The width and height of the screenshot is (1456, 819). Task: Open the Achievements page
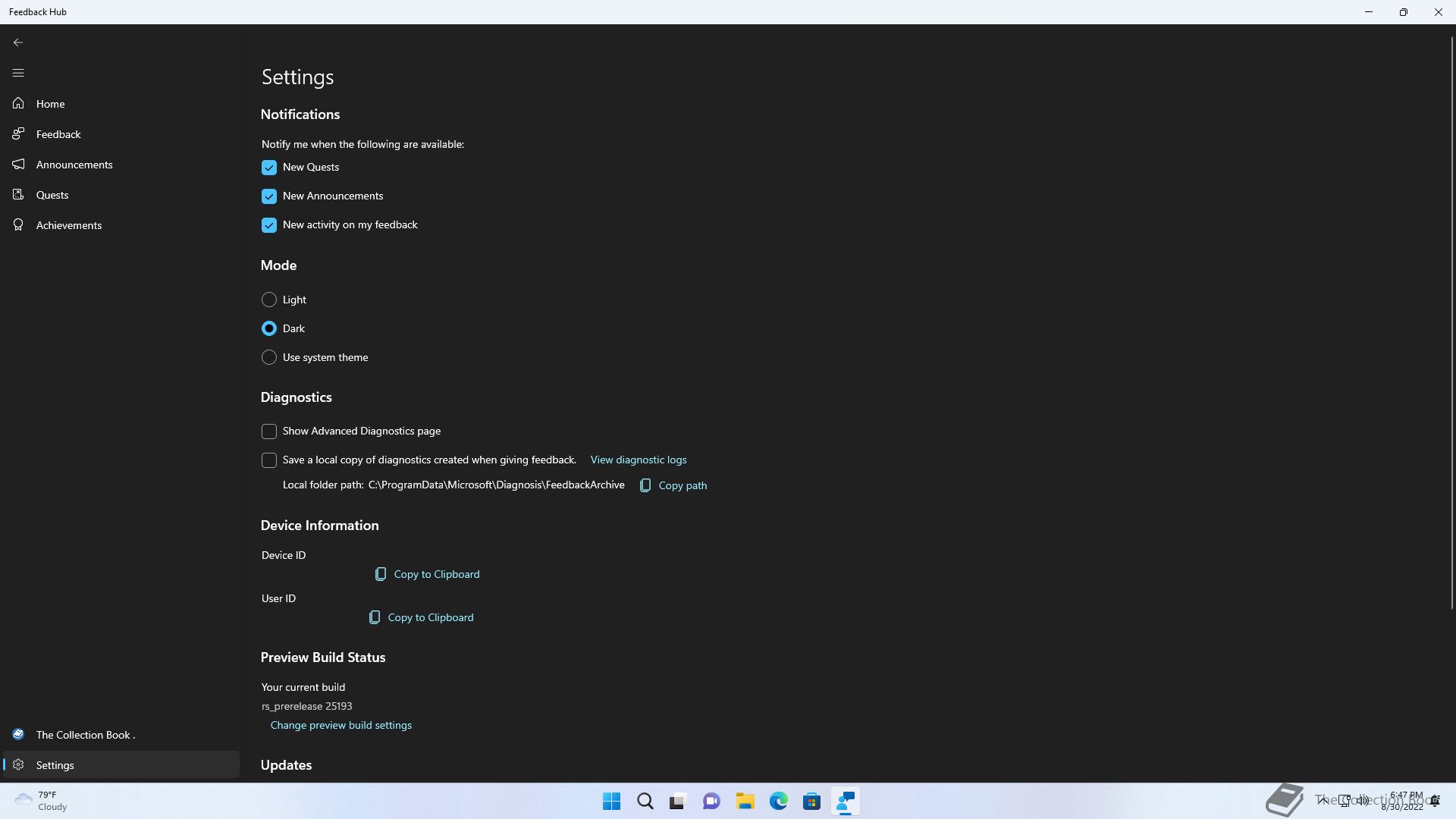pyautogui.click(x=69, y=225)
